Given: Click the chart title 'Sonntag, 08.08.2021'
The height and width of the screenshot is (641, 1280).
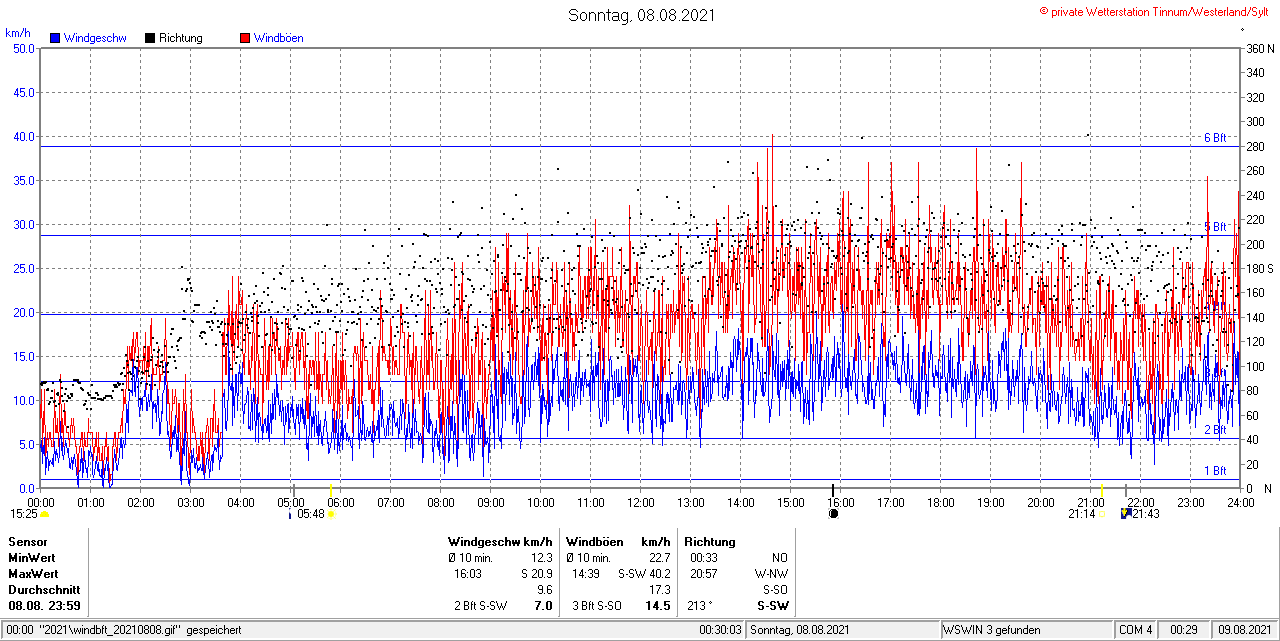Looking at the screenshot, I should pyautogui.click(x=642, y=15).
